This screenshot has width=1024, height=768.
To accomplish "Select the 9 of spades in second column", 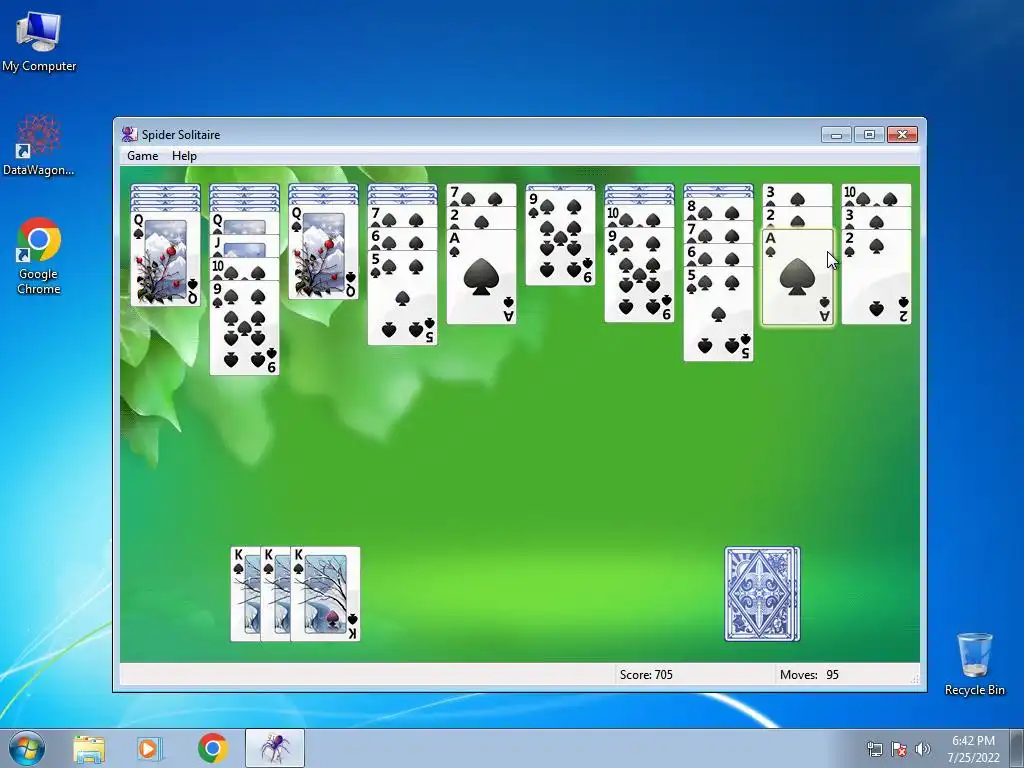I will (x=244, y=328).
